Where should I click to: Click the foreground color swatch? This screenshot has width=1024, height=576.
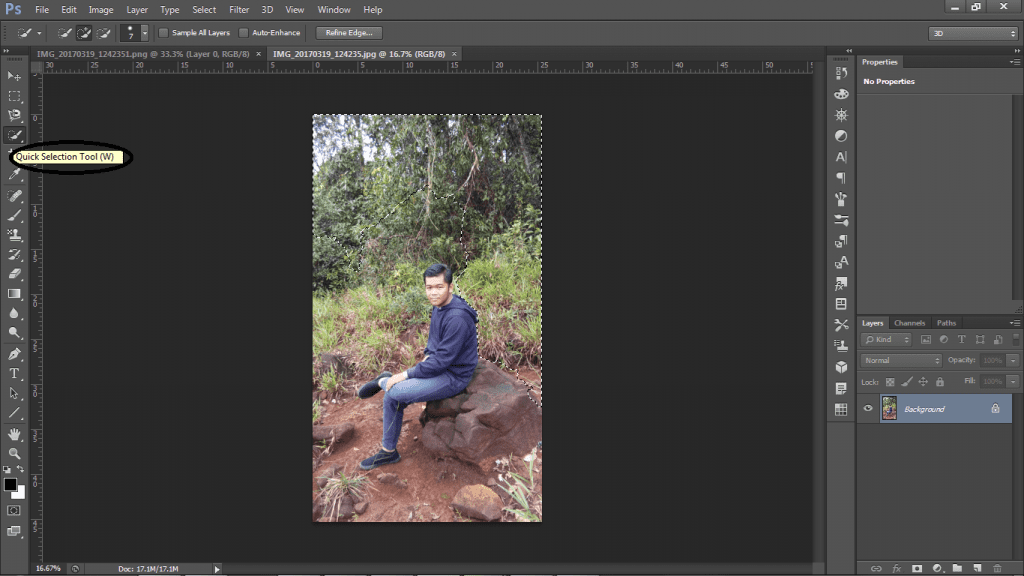[x=10, y=484]
